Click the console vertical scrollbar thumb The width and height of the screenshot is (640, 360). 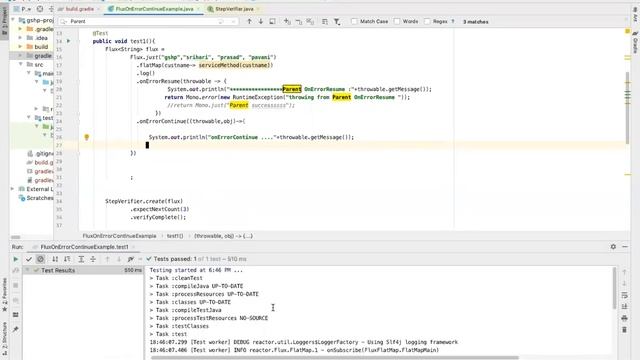click(614, 288)
